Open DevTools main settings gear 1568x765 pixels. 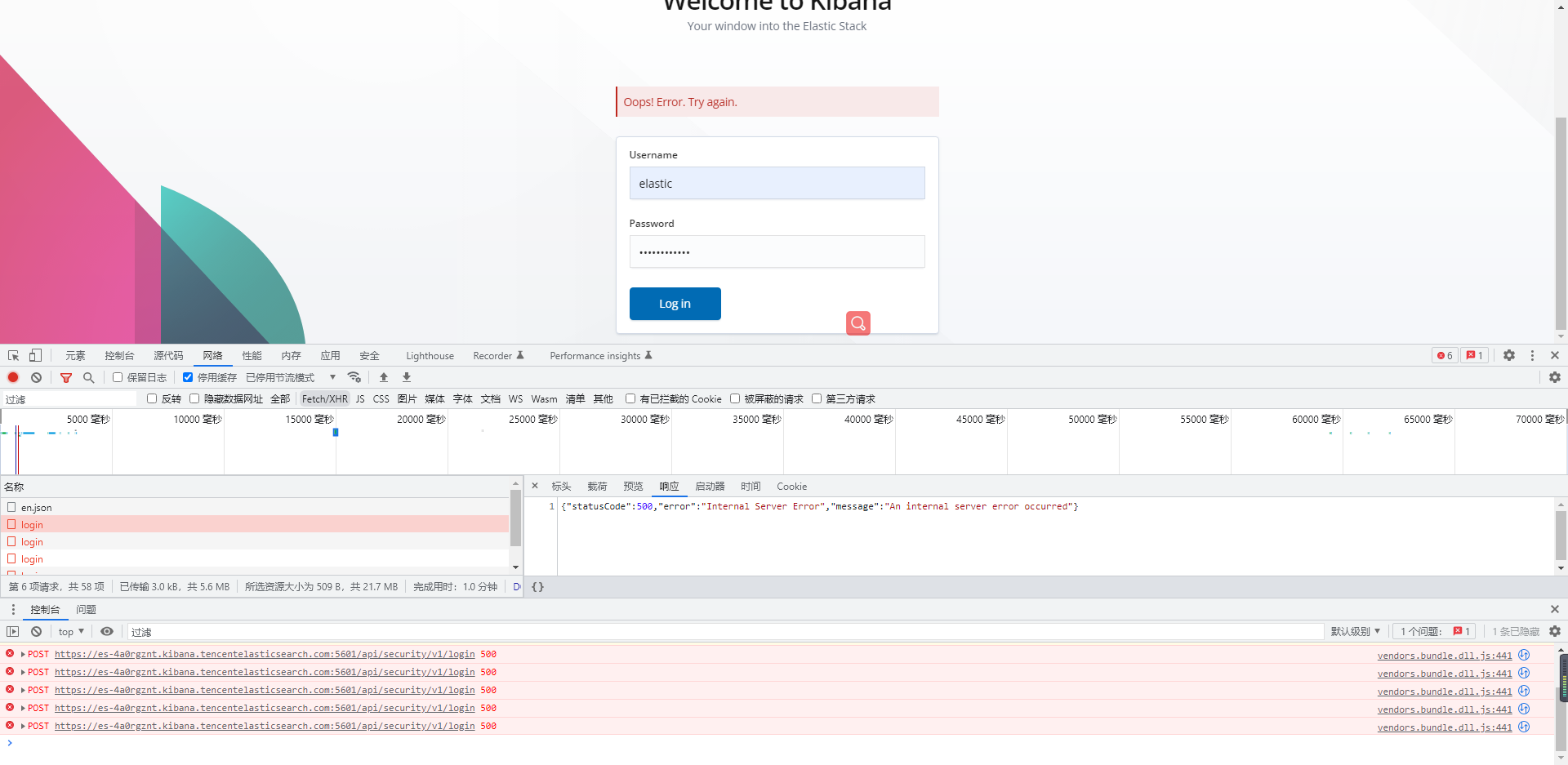pyautogui.click(x=1509, y=355)
